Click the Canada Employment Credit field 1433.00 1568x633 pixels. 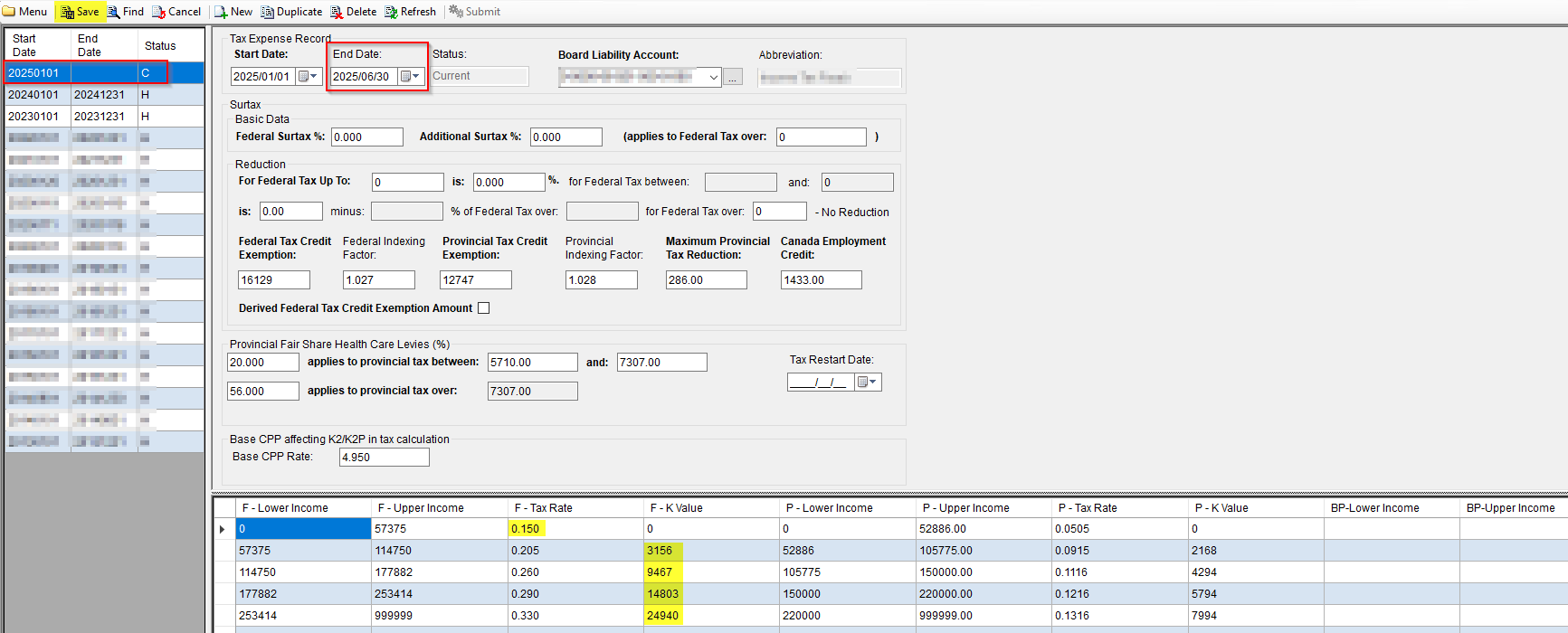pos(822,280)
